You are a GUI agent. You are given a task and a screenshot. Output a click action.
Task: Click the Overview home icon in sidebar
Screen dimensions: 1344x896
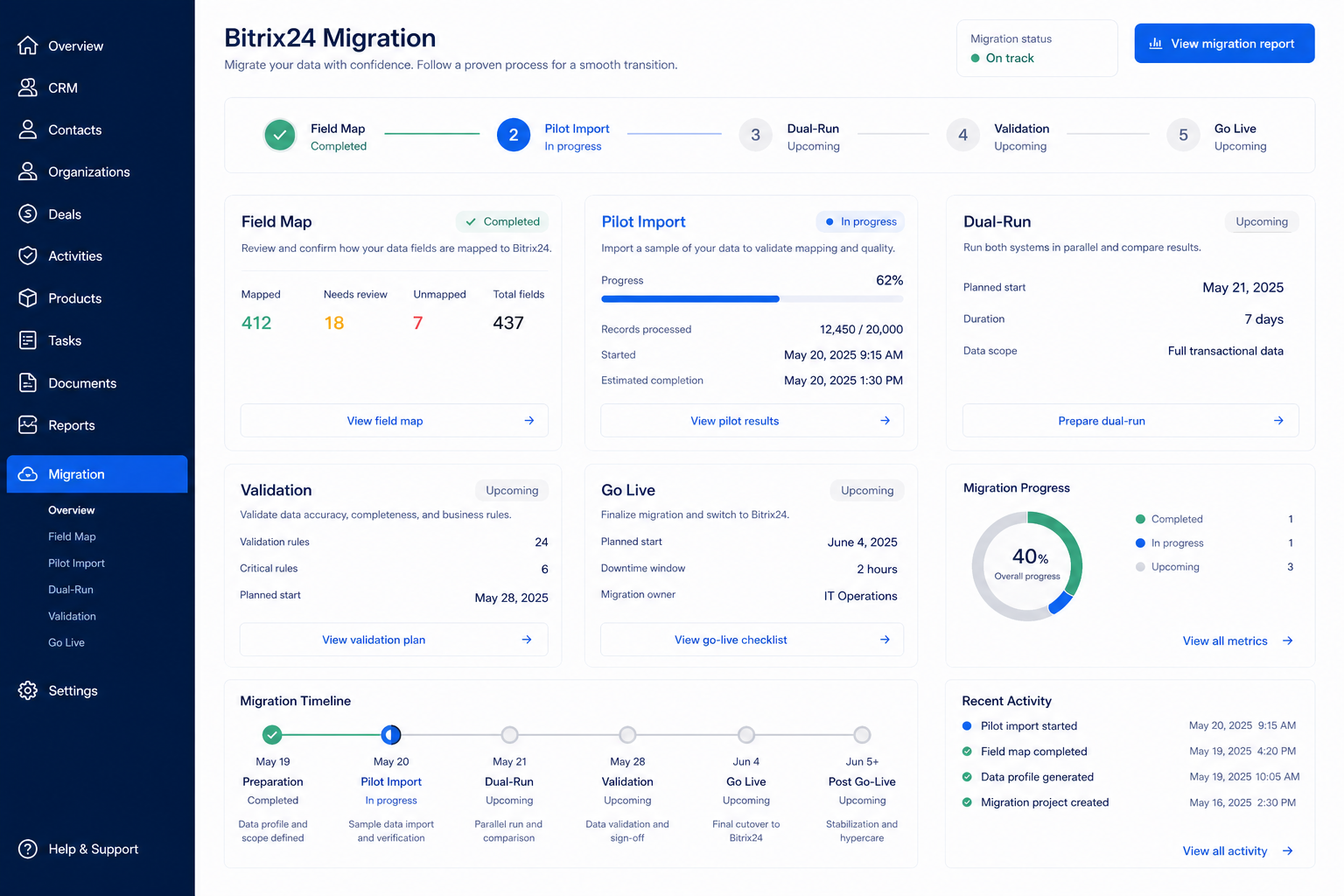(28, 45)
